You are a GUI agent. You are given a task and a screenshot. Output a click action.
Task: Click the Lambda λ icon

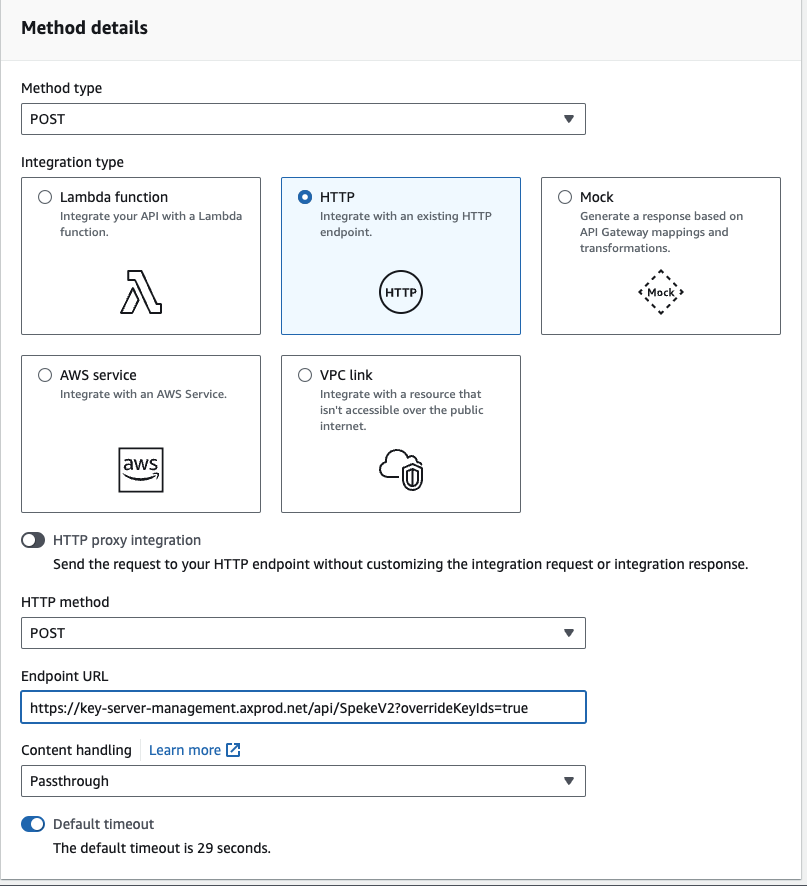point(140,289)
